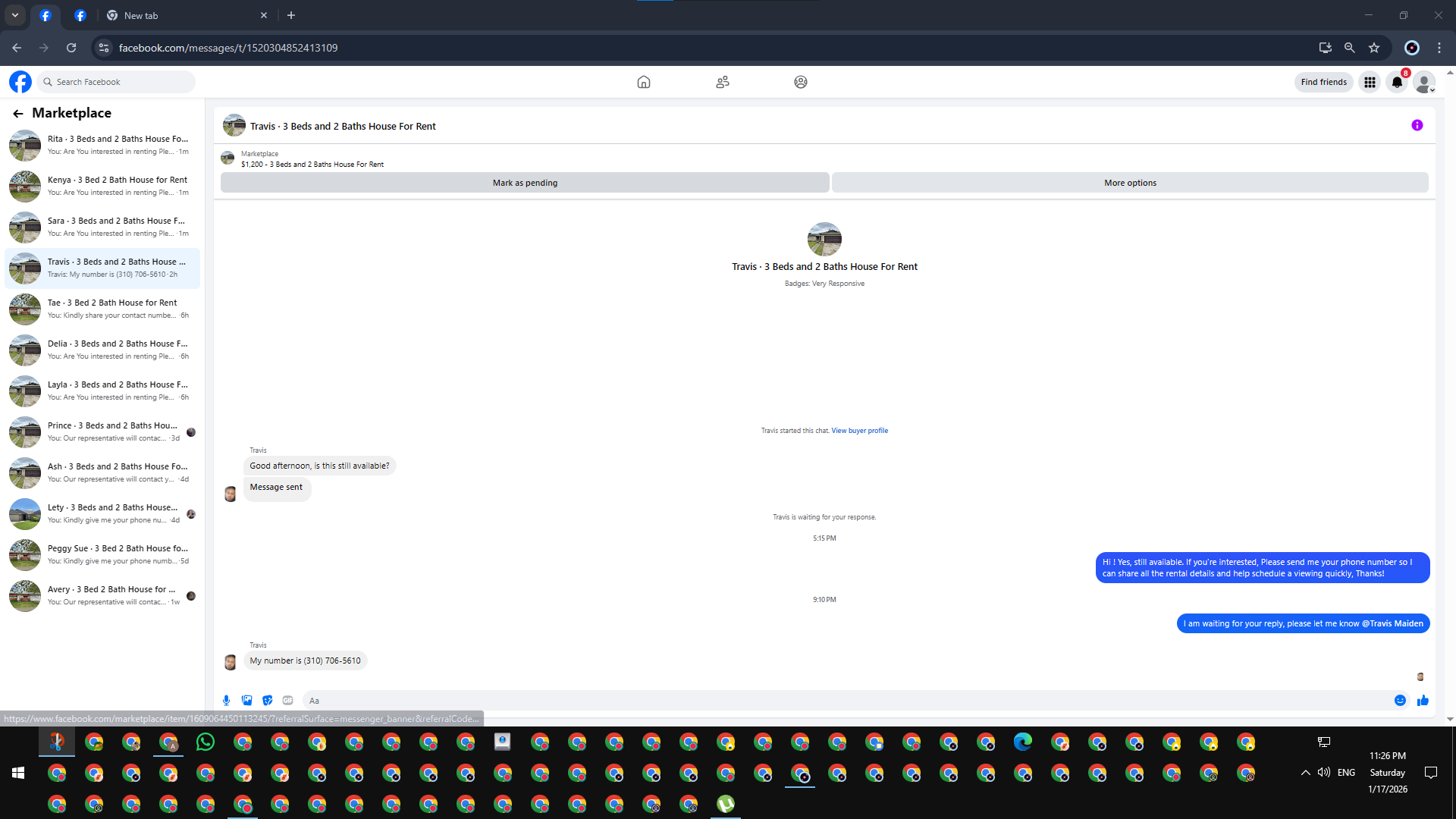Open the GIF picker icon
This screenshot has width=1456, height=819.
tap(287, 701)
